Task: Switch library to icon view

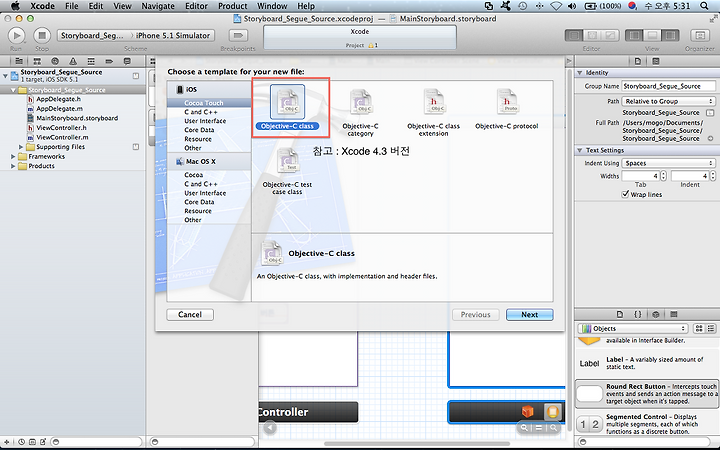Action: [699, 328]
